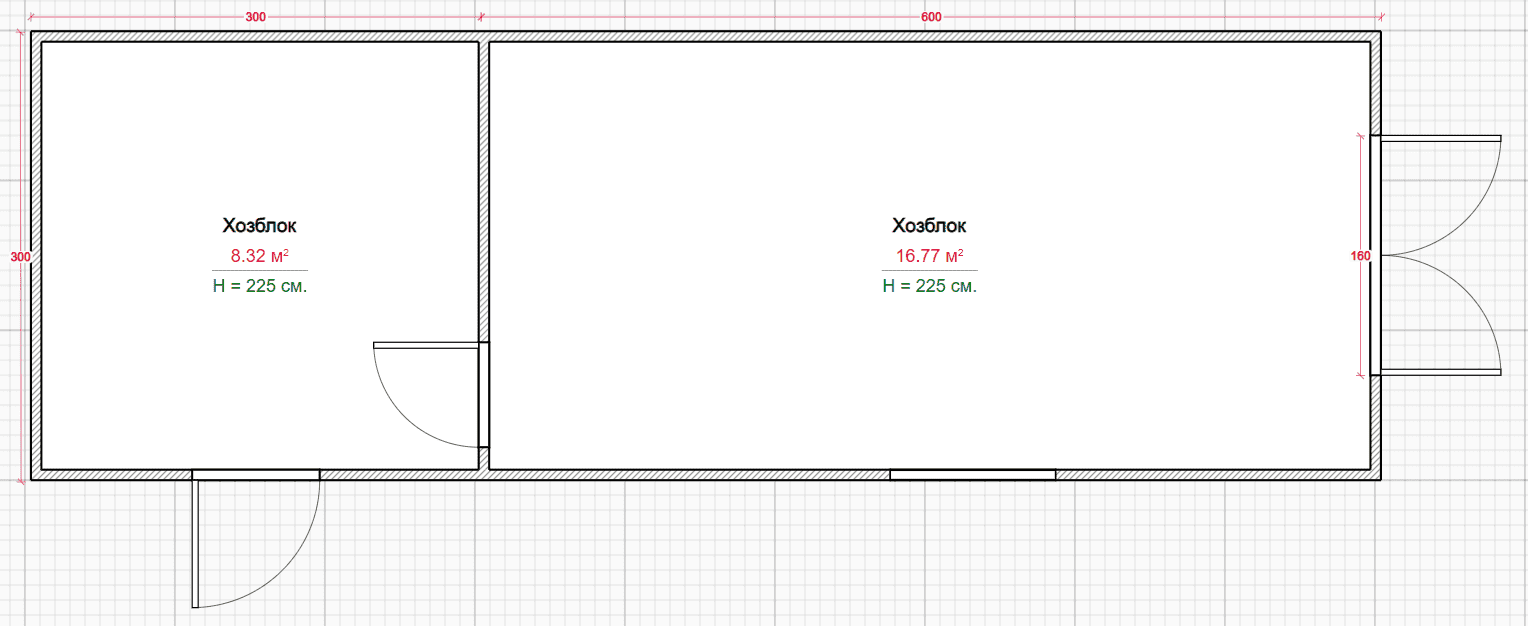Select the exterior door below the 8.32 м² room

click(256, 538)
